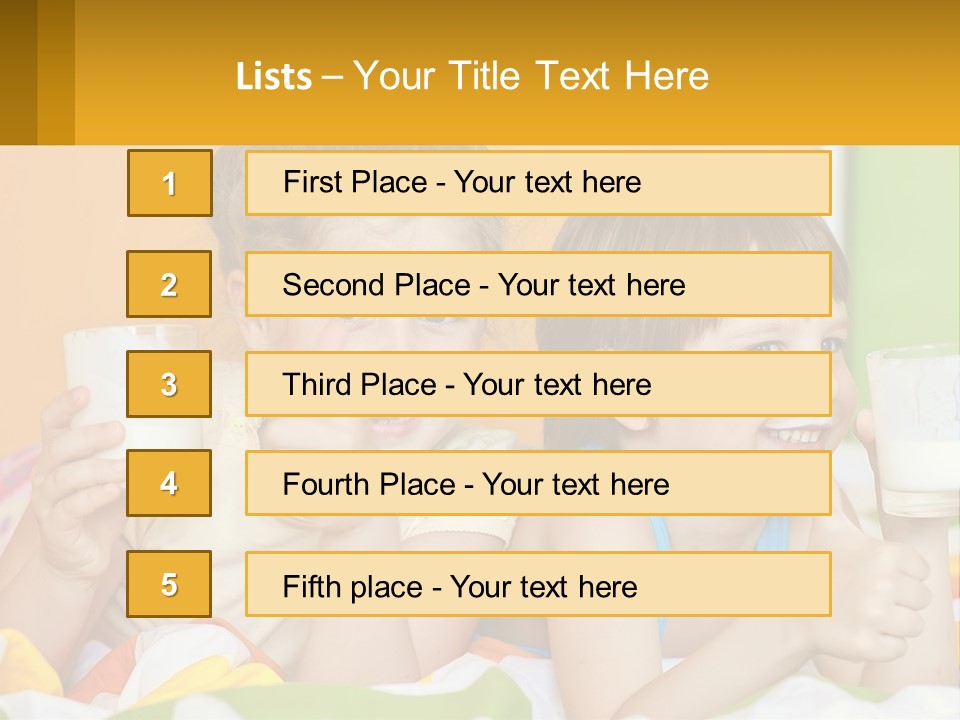Click the number 1 box
This screenshot has height=720, width=960.
tap(170, 183)
